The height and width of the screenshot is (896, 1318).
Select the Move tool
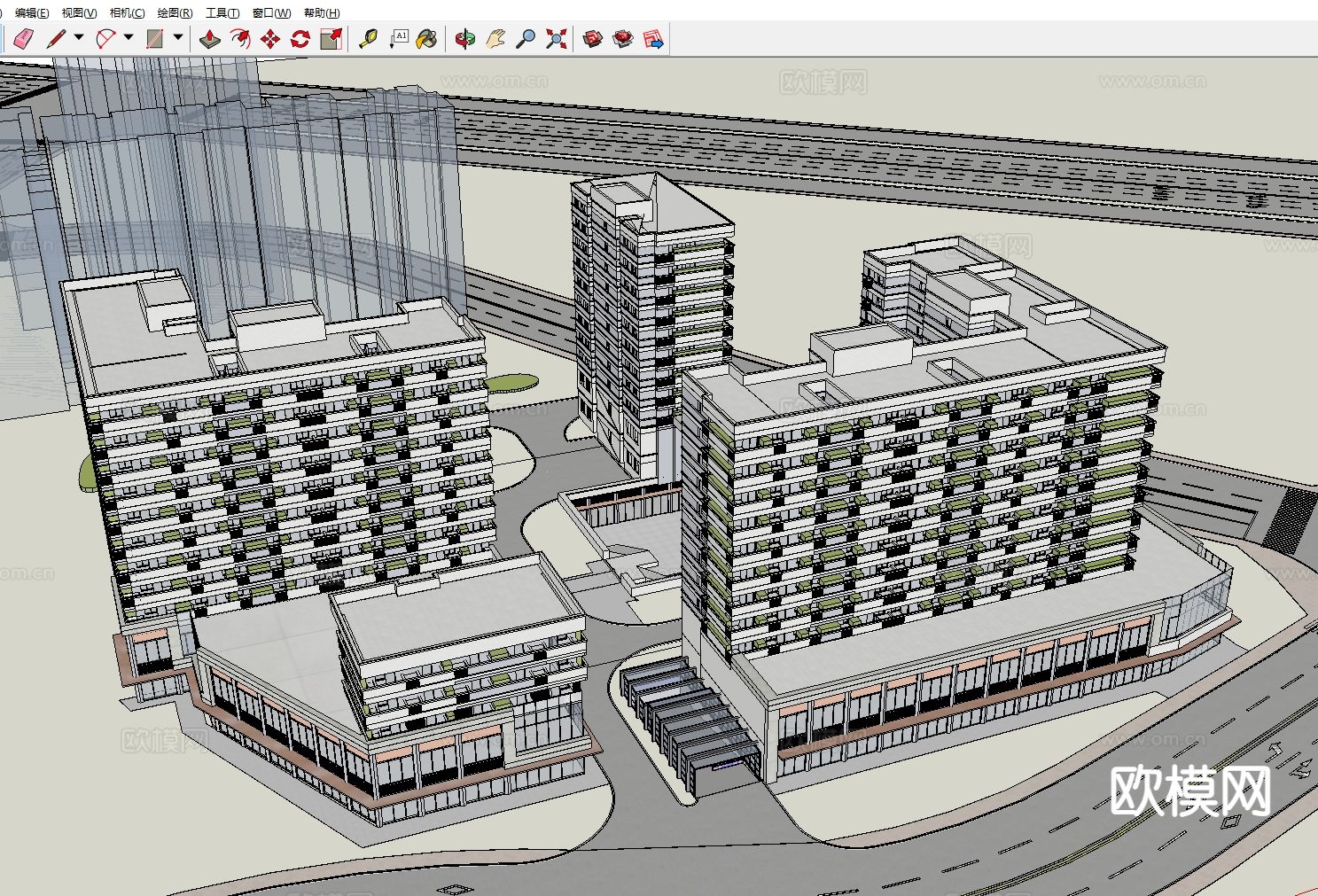pyautogui.click(x=270, y=39)
